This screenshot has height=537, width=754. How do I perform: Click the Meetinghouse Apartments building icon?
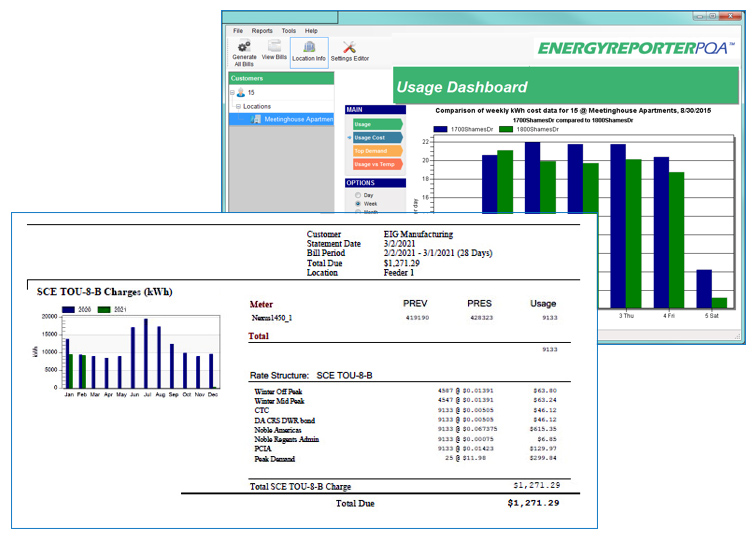(256, 119)
